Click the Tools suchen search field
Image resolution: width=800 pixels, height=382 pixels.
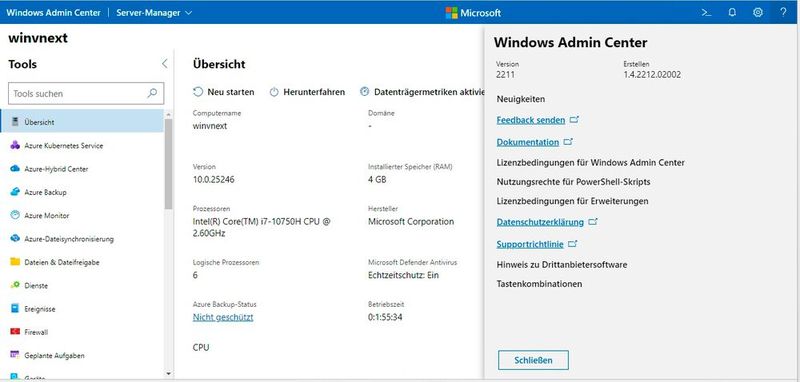(x=86, y=93)
